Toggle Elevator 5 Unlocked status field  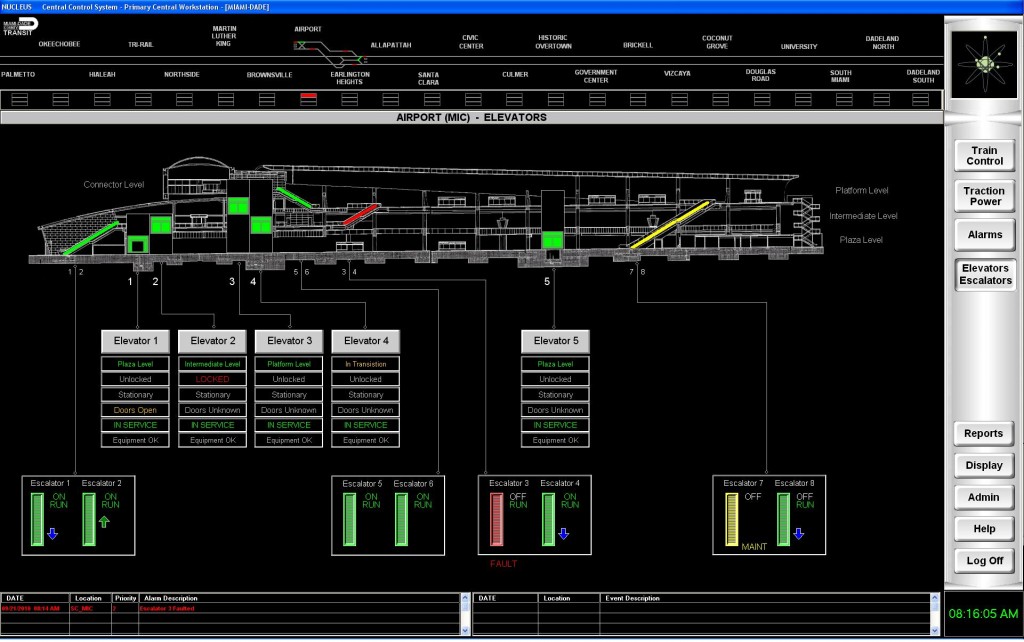tap(555, 380)
